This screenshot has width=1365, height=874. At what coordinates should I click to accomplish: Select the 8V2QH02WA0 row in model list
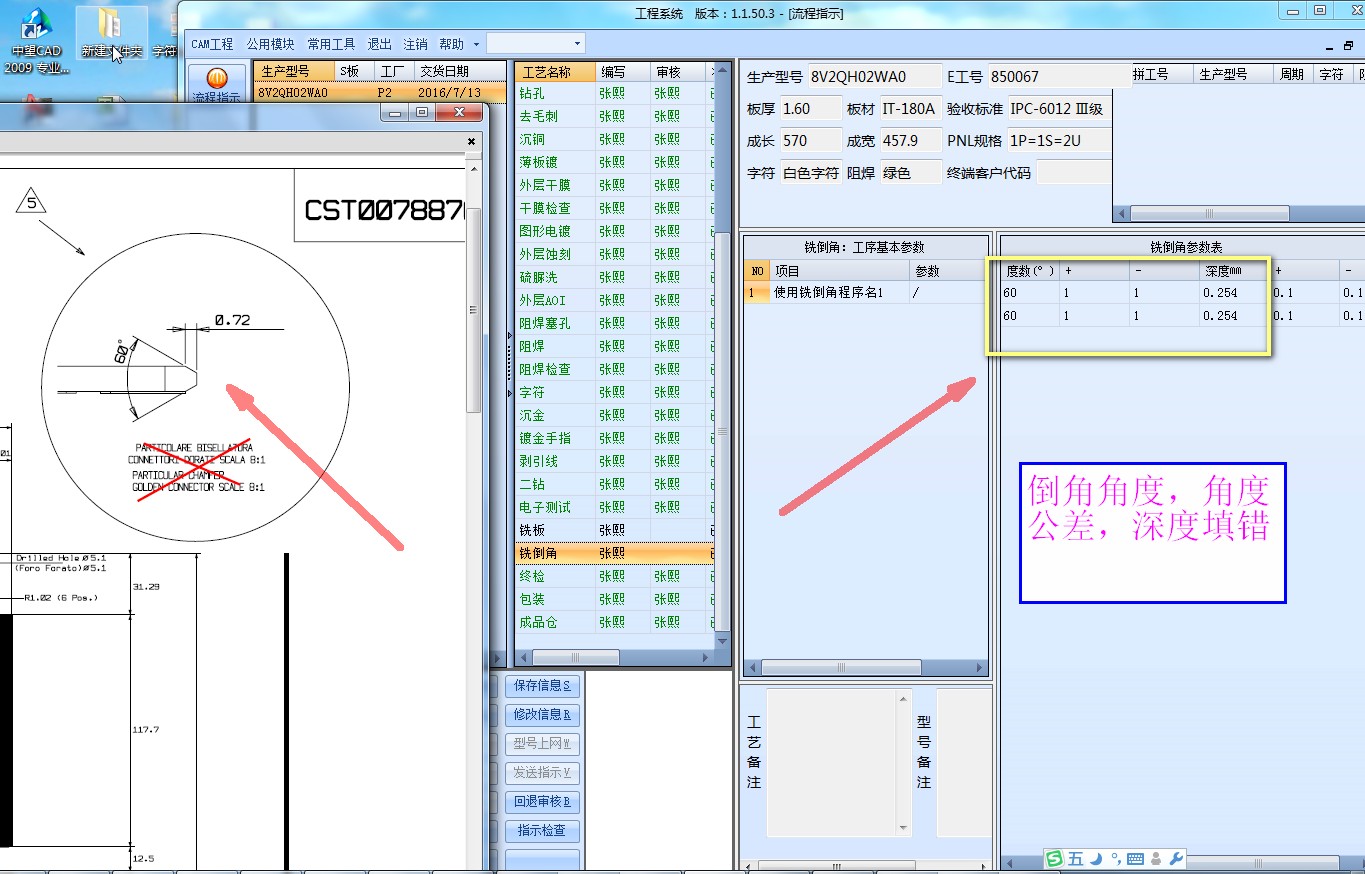pos(380,92)
